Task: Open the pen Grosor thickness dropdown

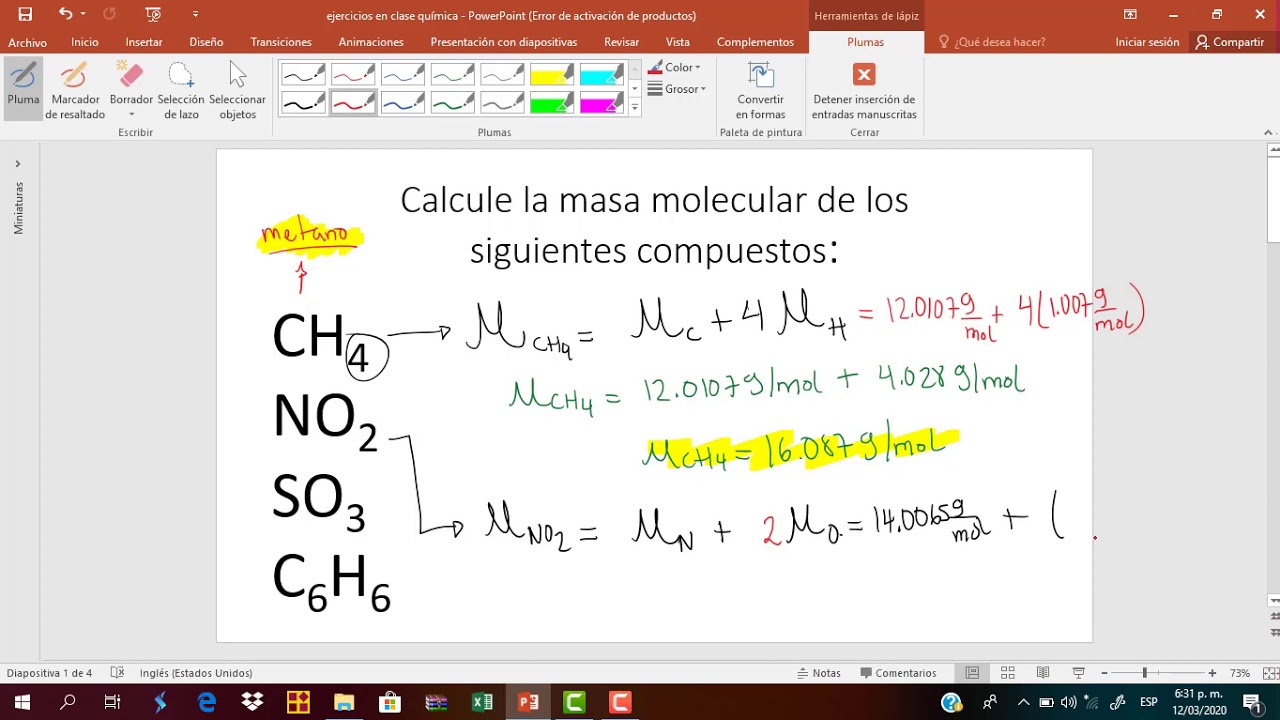Action: pyautogui.click(x=677, y=89)
